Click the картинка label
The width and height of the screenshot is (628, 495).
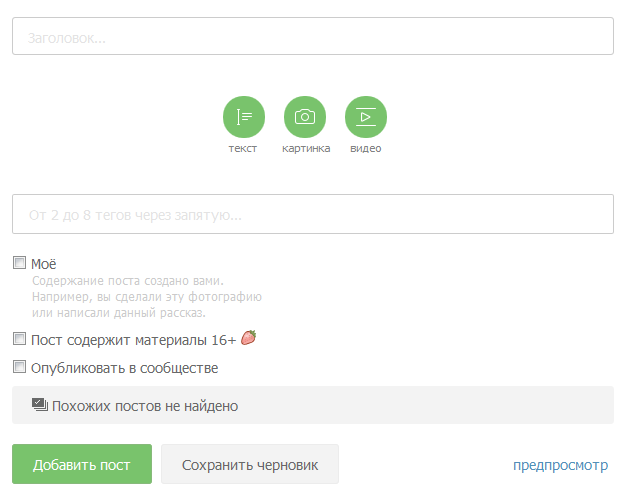(x=306, y=148)
